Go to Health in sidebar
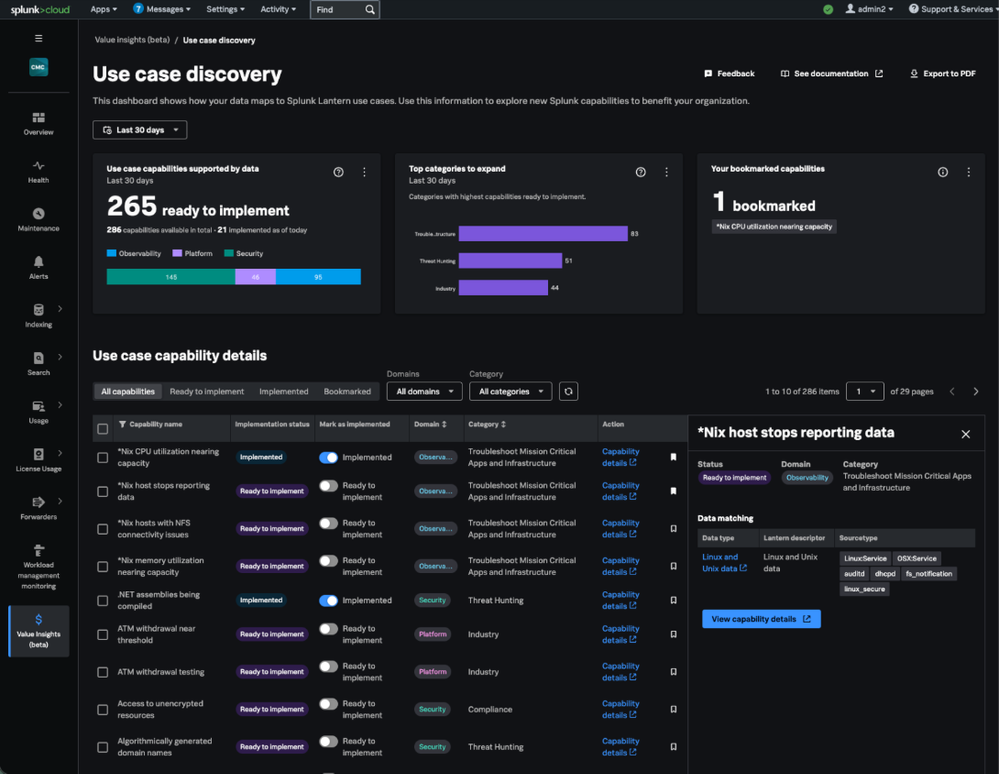This screenshot has width=999, height=774. [39, 172]
